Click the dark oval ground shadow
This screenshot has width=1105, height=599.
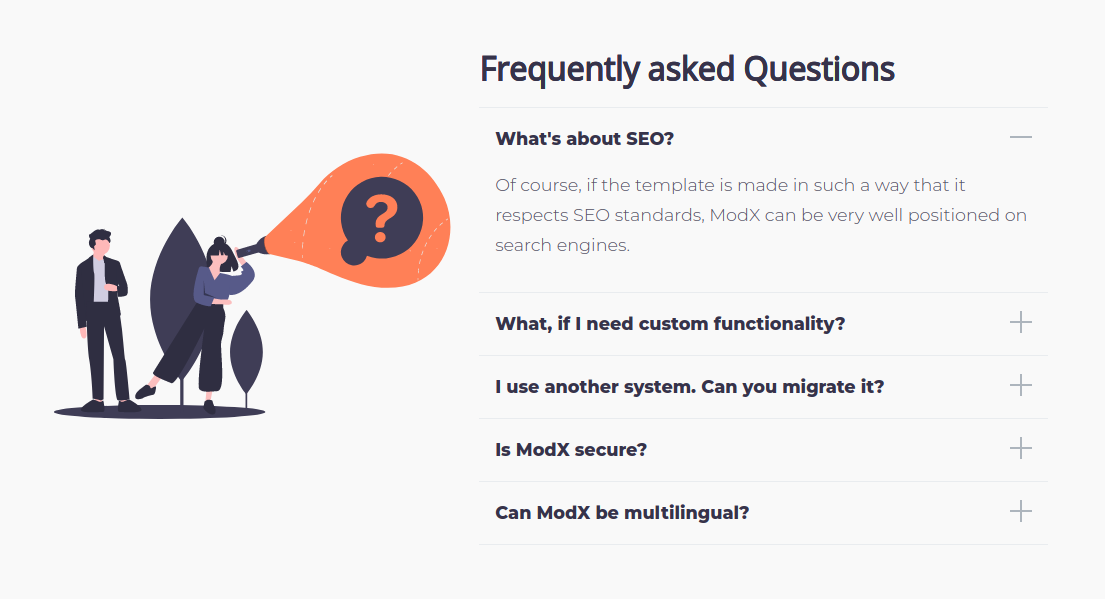coord(160,411)
